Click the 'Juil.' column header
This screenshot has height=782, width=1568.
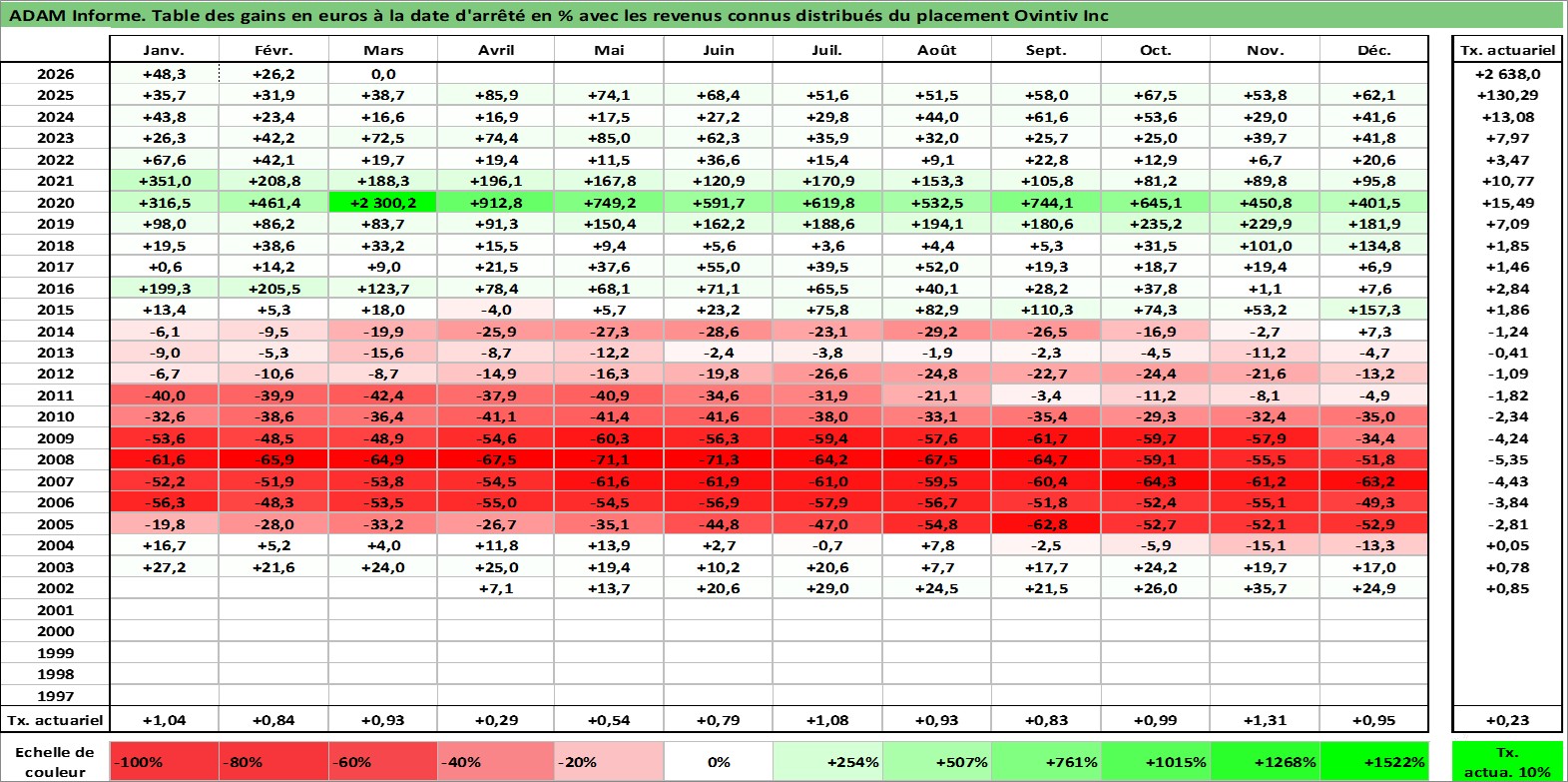coord(827,50)
